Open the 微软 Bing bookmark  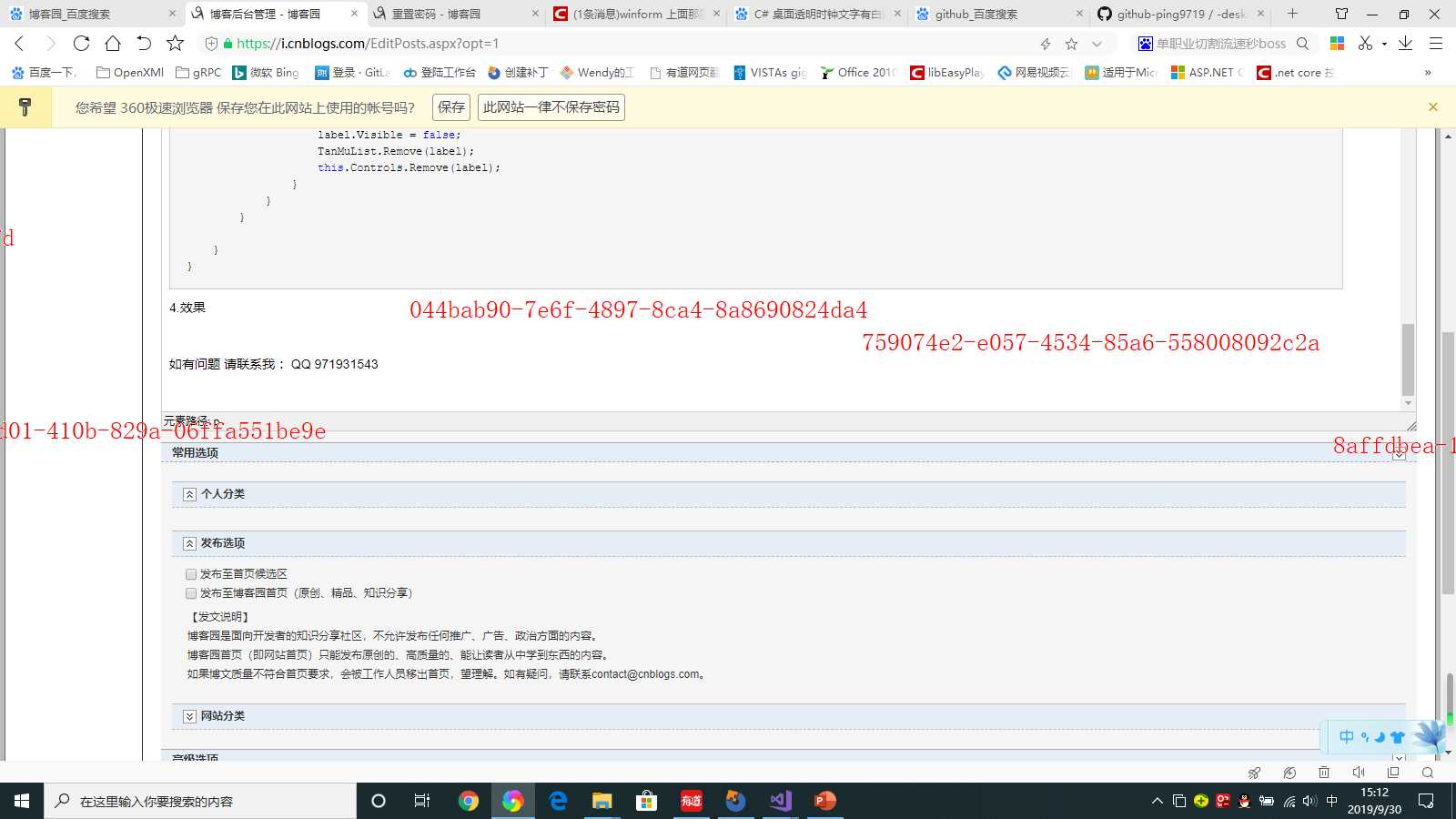tap(266, 73)
